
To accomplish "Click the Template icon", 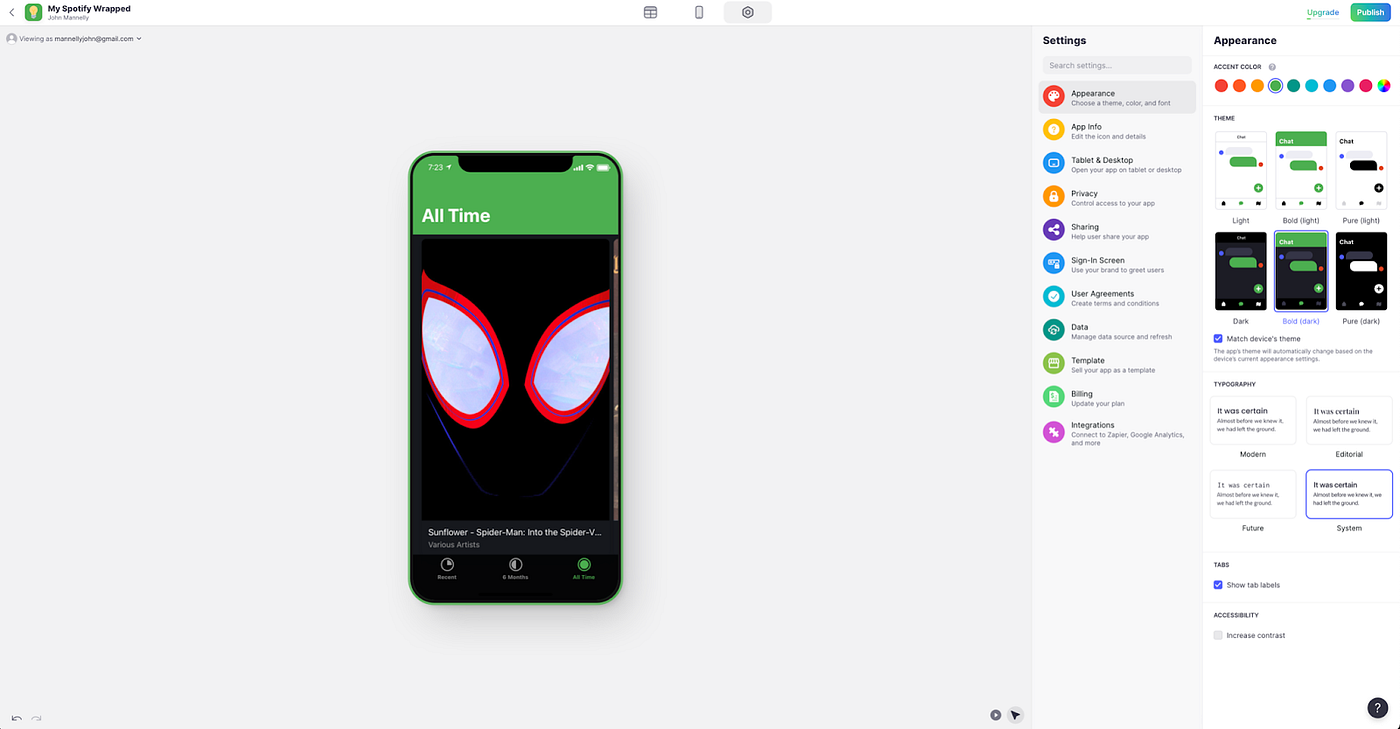I will pos(1053,363).
